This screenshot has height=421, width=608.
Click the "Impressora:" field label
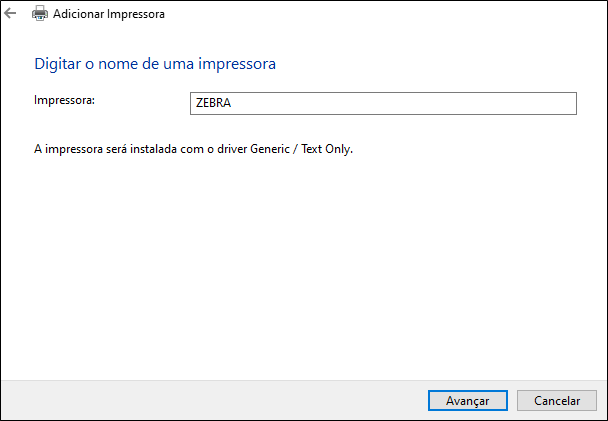point(63,100)
